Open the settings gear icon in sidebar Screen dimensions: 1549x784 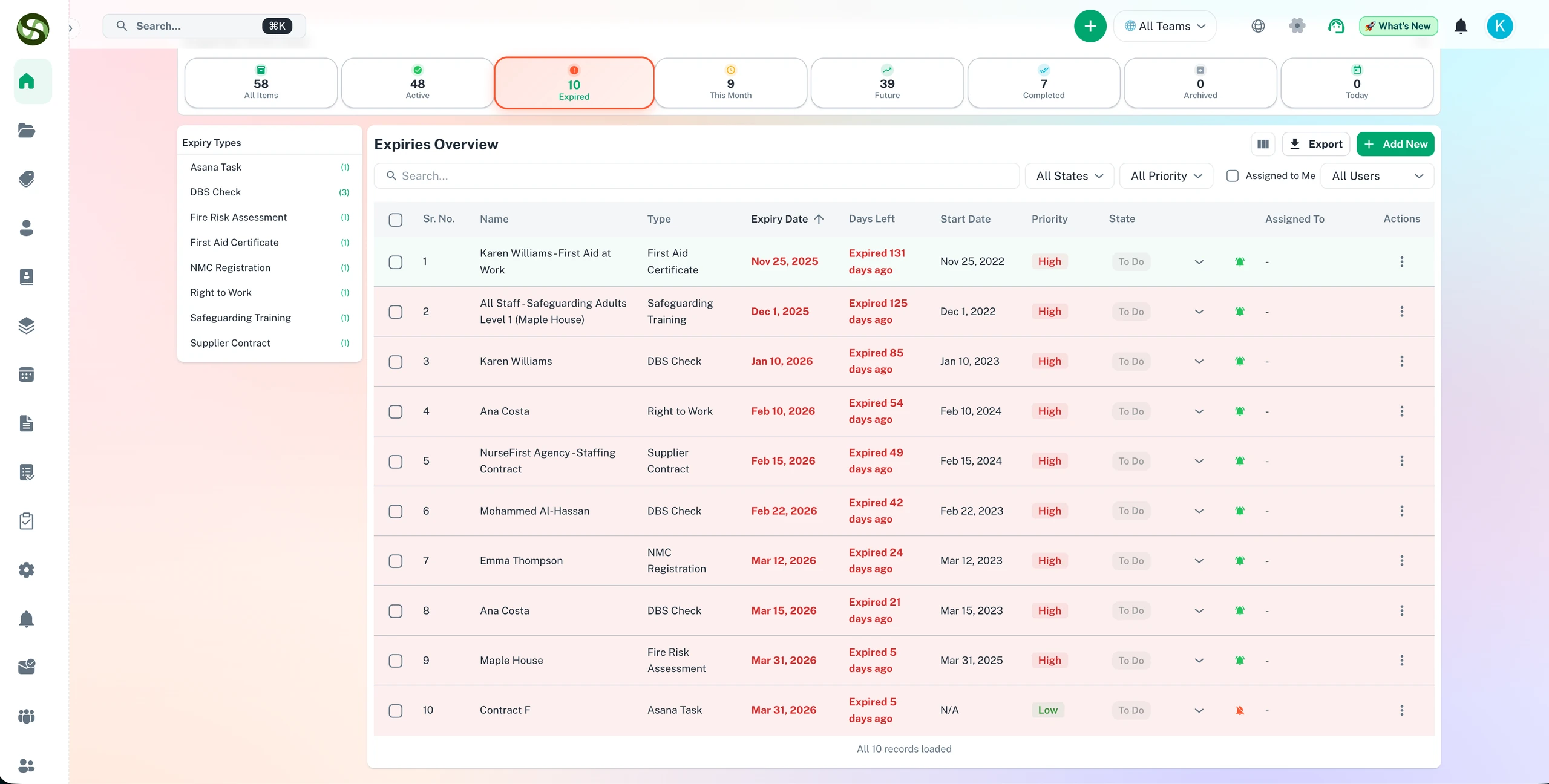[27, 570]
